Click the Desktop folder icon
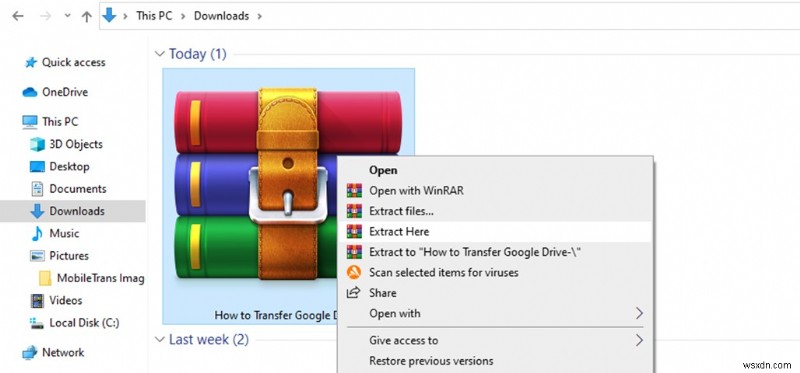Screen dimensions: 800x373 click(x=37, y=166)
